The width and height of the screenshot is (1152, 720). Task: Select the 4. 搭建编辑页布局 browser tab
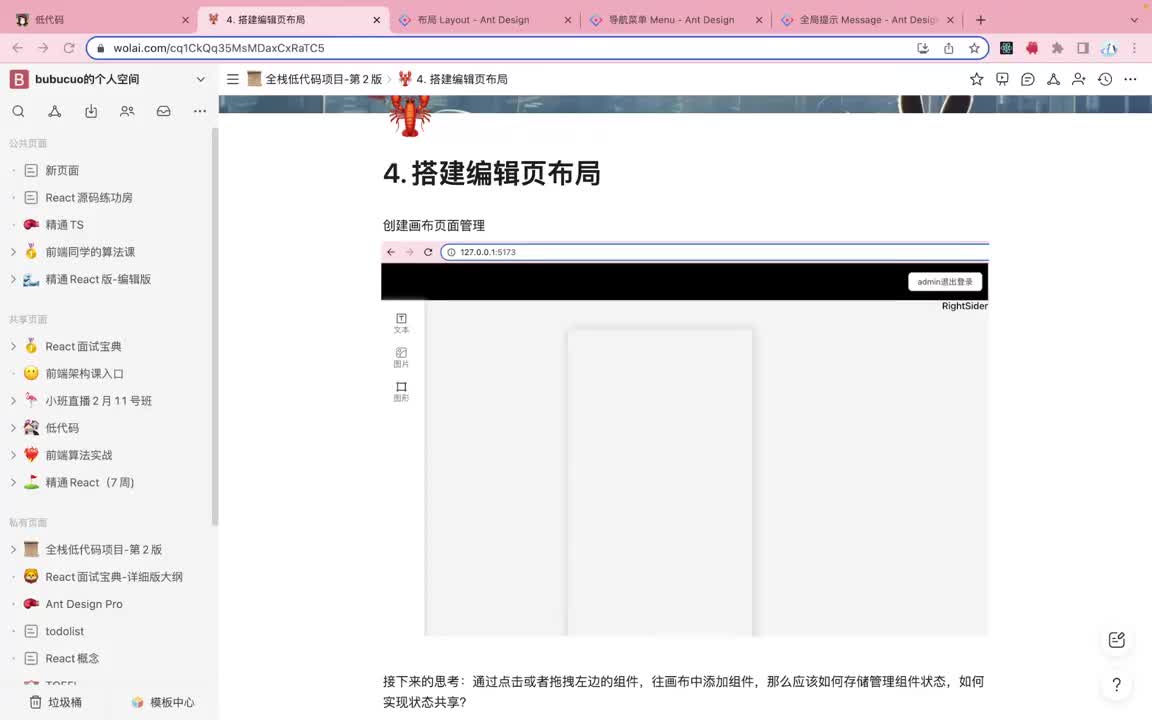pos(294,20)
